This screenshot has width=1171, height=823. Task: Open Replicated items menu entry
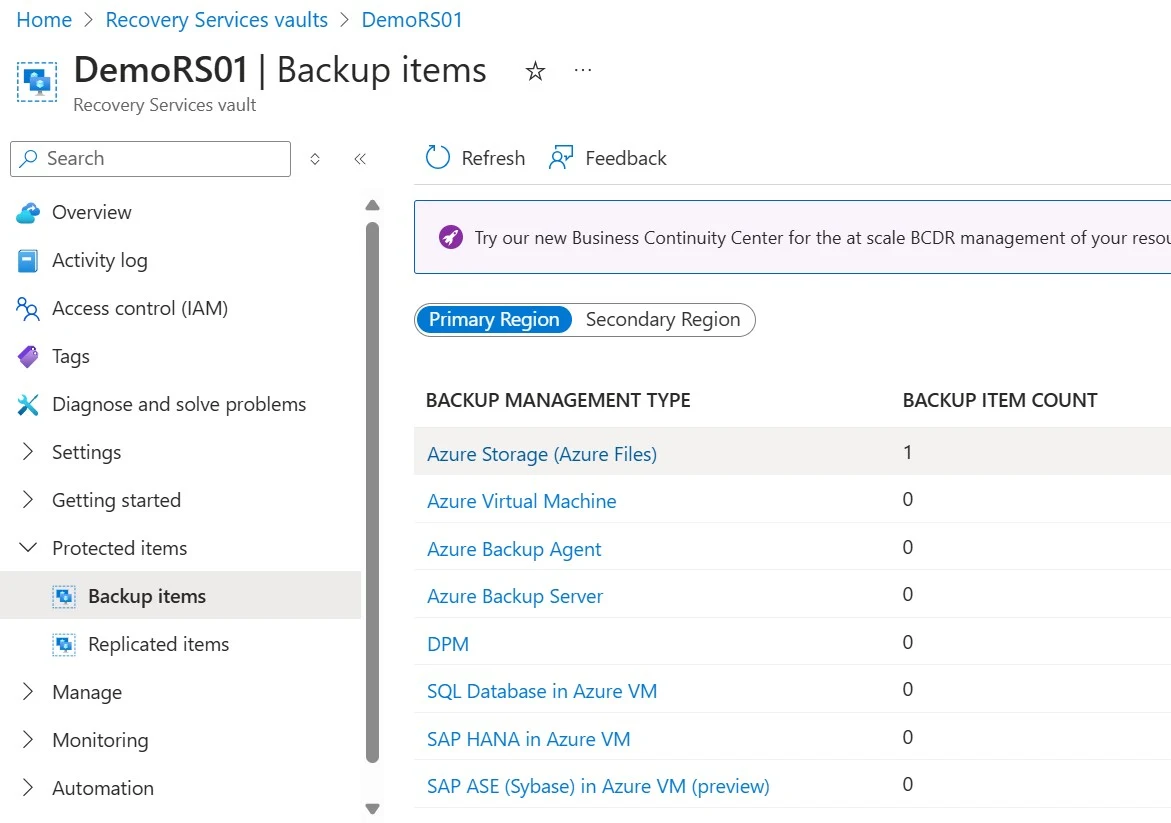point(158,644)
